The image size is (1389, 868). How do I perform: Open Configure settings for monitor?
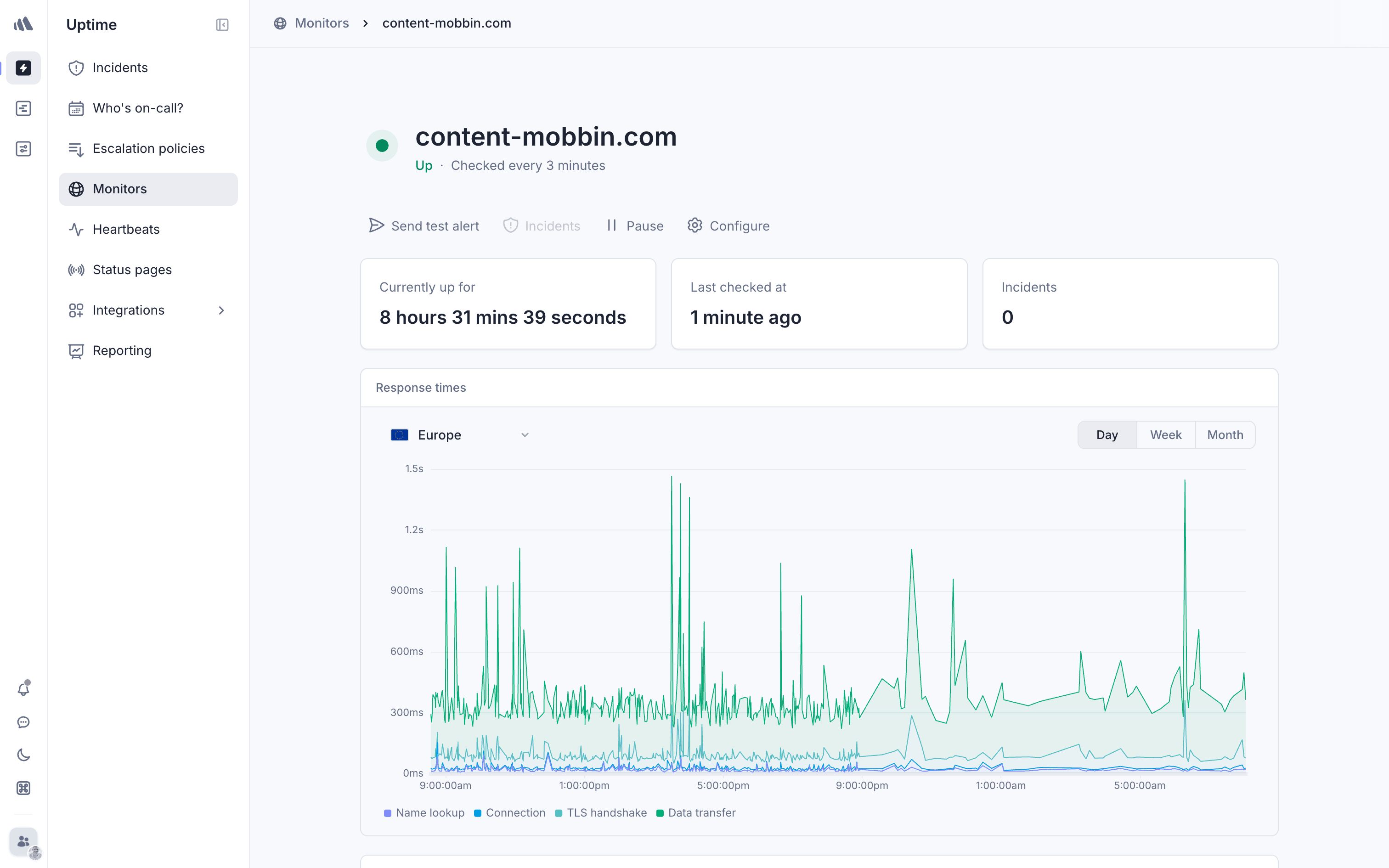click(728, 226)
